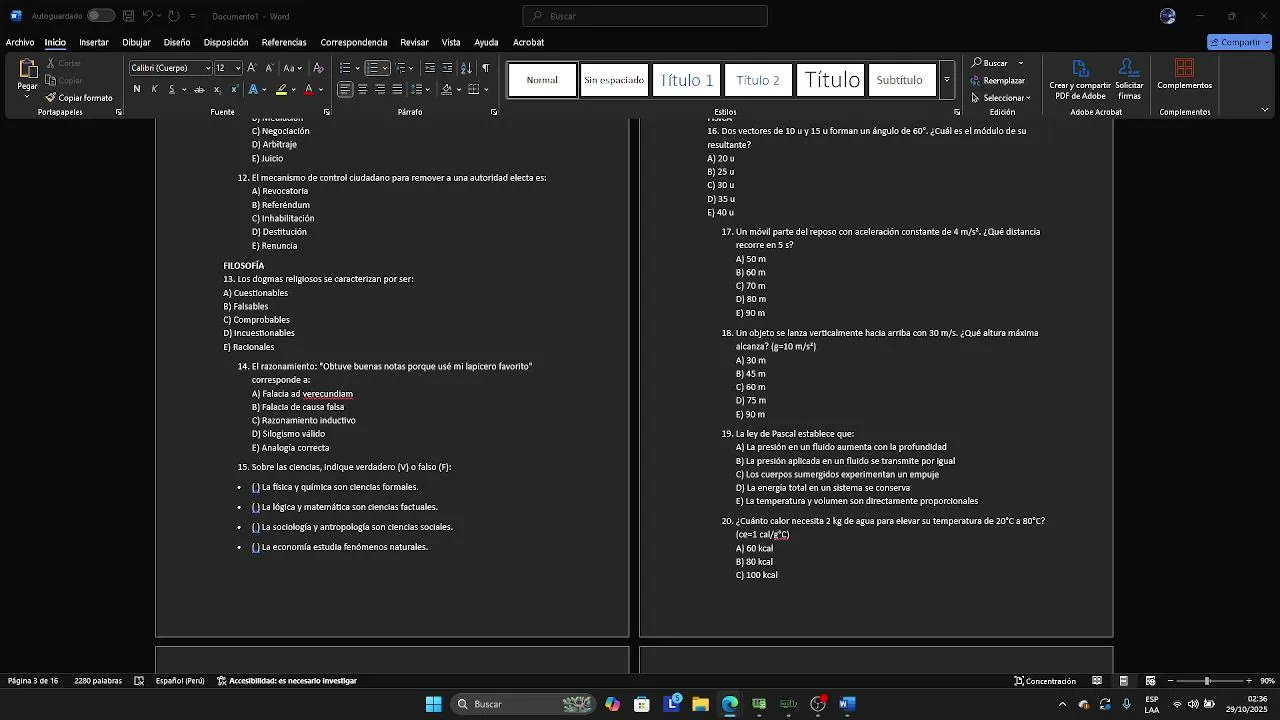Click Accesibilidad: es necesario investigar
Image resolution: width=1280 pixels, height=720 pixels.
287,681
